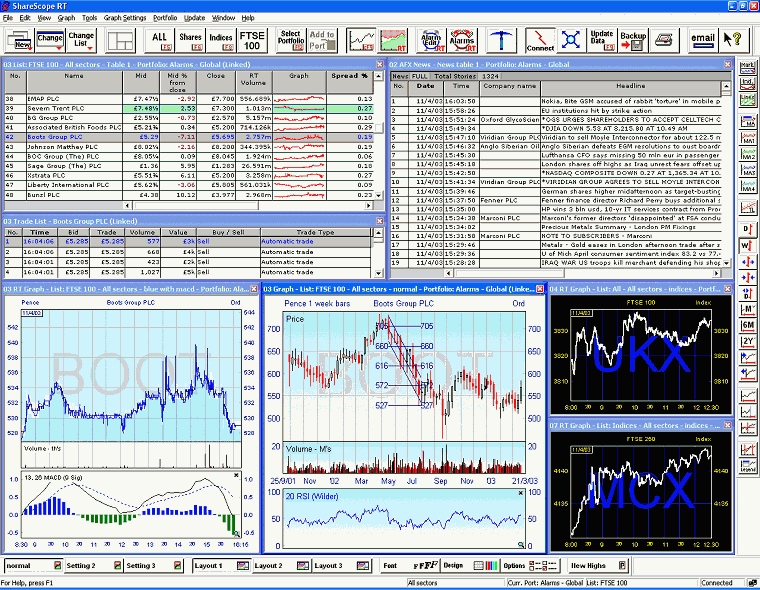
Task: Select the Setting 2 toggle
Action: pos(94,565)
